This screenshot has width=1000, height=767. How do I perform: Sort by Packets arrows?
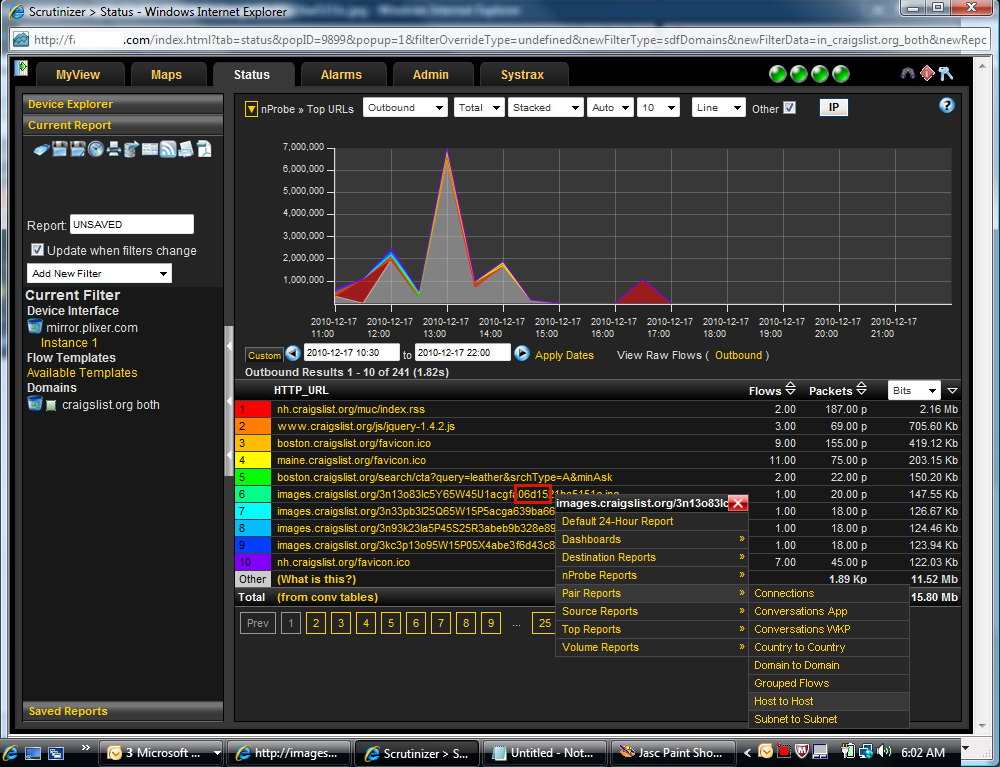point(861,388)
